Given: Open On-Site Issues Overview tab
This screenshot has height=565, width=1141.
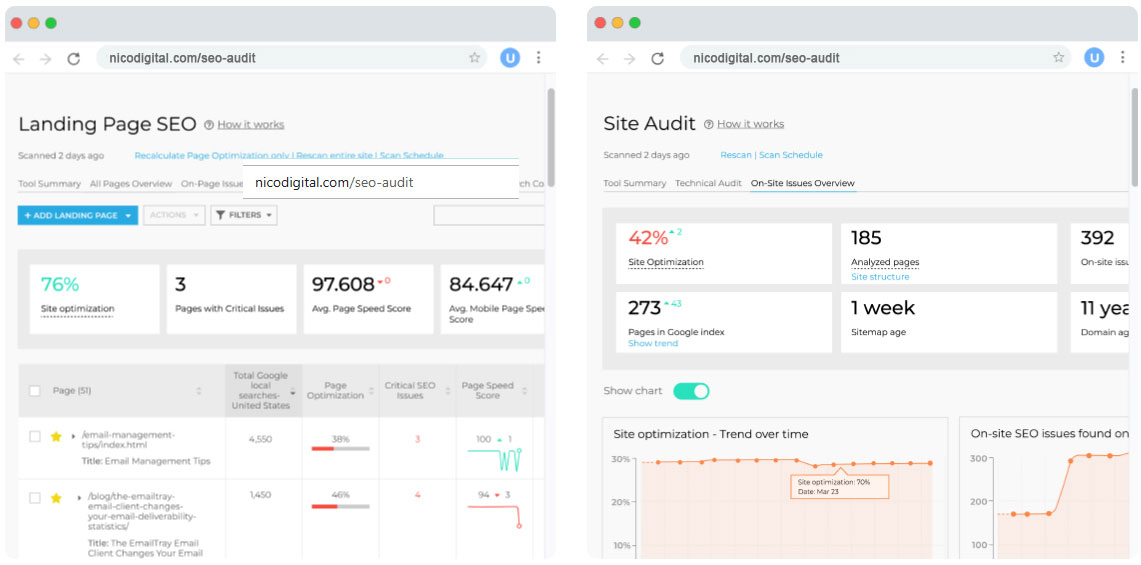Looking at the screenshot, I should pyautogui.click(x=803, y=183).
